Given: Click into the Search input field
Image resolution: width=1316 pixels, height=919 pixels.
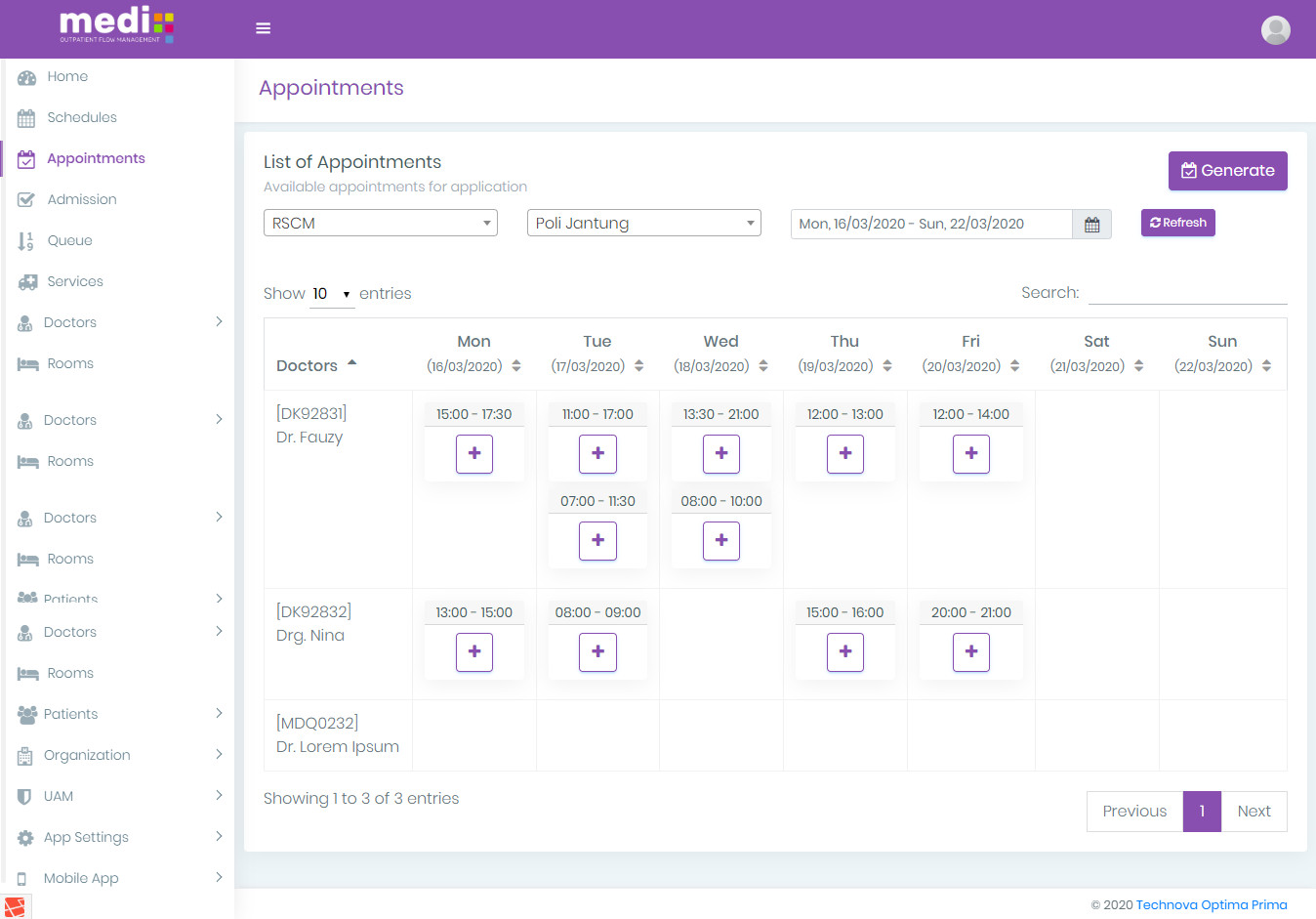Looking at the screenshot, I should tap(1187, 293).
